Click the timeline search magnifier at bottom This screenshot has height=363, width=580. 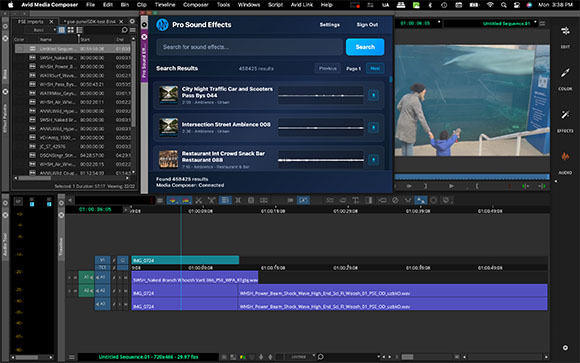click(x=320, y=357)
